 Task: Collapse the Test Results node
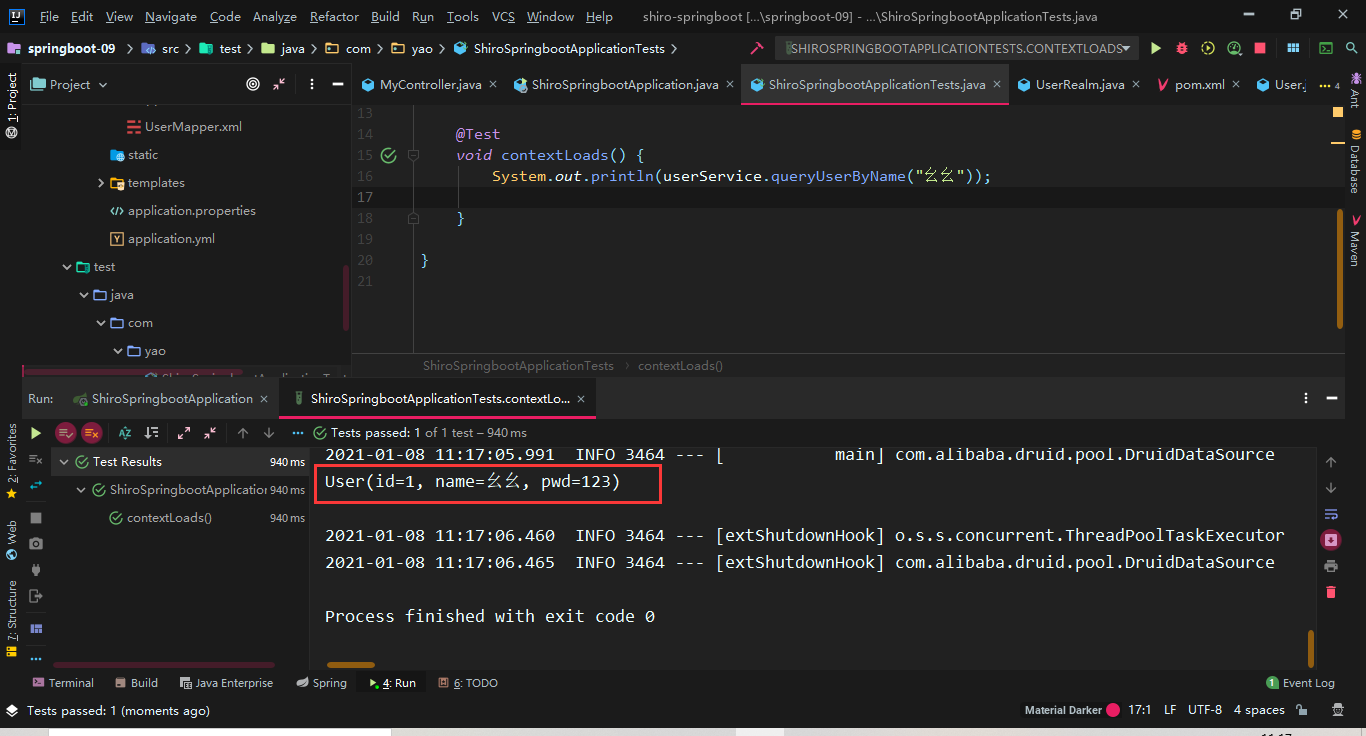(64, 462)
